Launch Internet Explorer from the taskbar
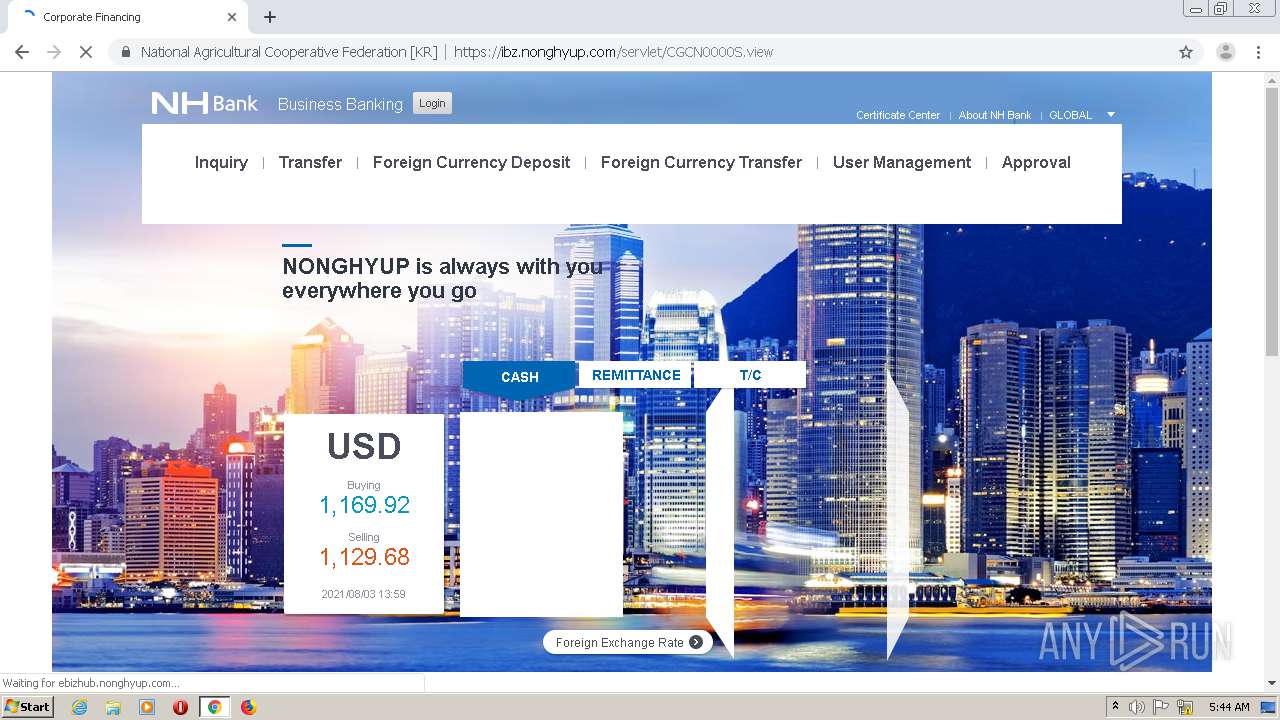Image resolution: width=1280 pixels, height=720 pixels. 79,707
